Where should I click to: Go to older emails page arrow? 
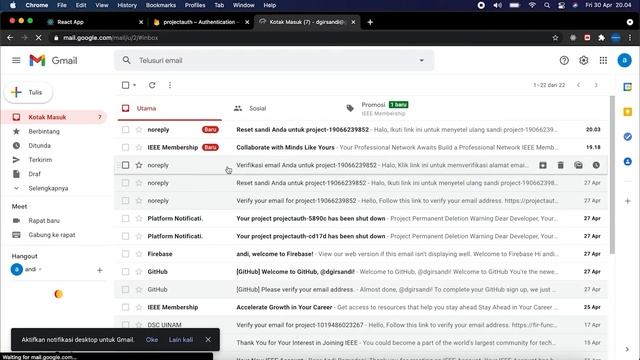596,85
